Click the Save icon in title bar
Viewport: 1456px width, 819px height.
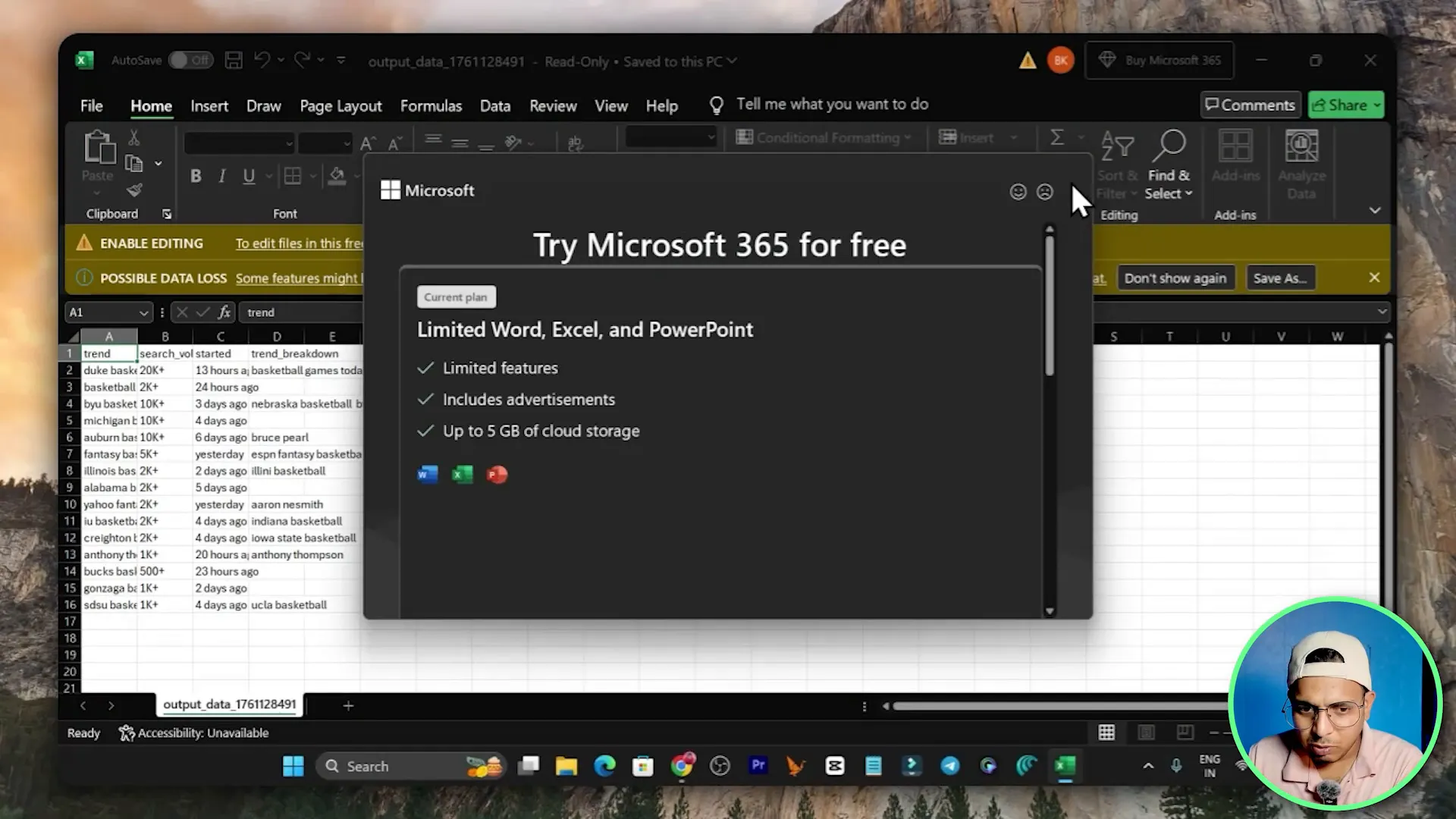pyautogui.click(x=234, y=61)
